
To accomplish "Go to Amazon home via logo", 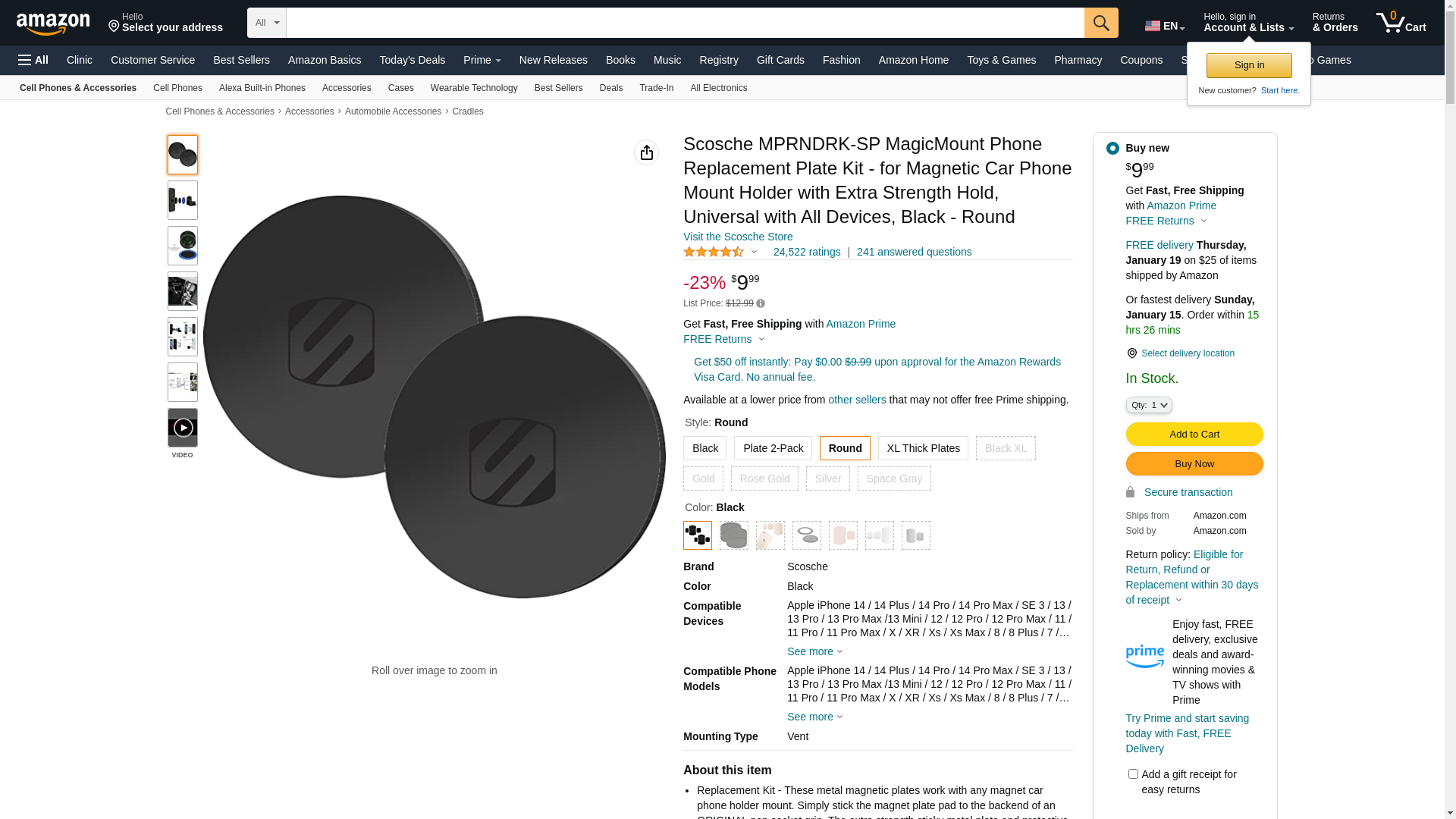I will (x=53, y=24).
